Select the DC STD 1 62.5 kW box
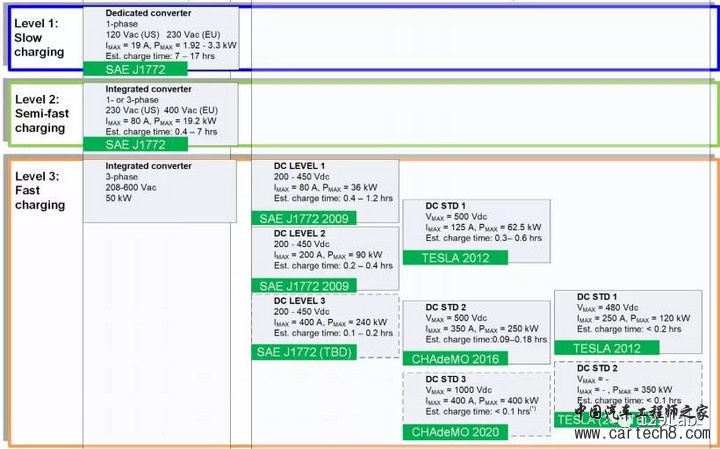Screen dimensions: 720x449 pos(475,224)
